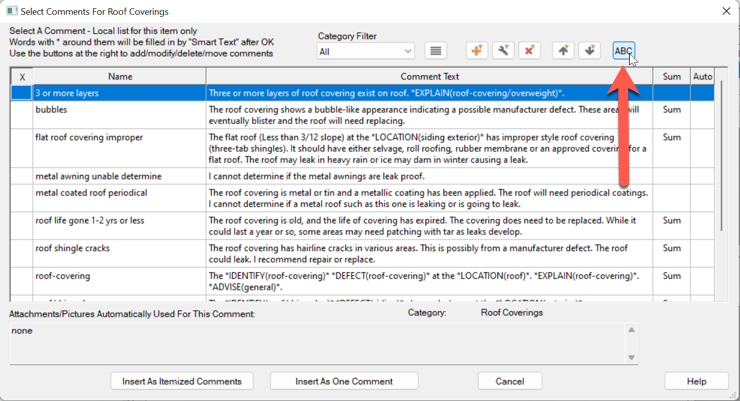740x401 pixels.
Task: Click the ABC sort comments button
Action: 623,51
